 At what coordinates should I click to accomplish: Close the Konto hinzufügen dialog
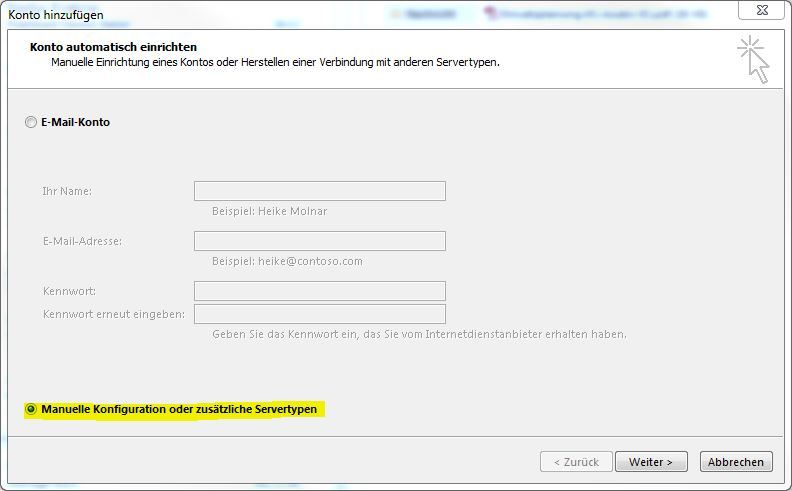(762, 10)
